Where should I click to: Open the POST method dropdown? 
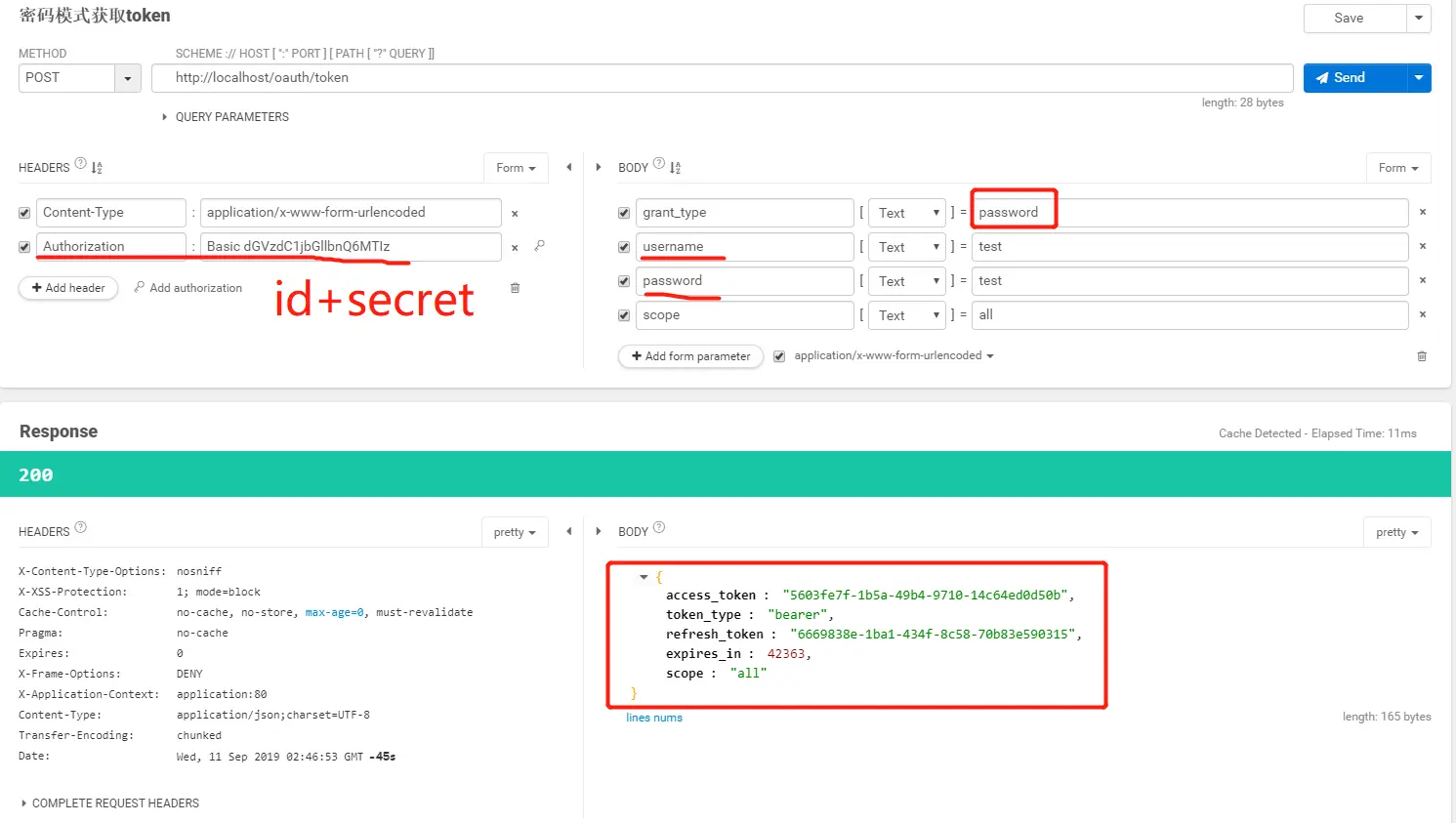pyautogui.click(x=128, y=78)
